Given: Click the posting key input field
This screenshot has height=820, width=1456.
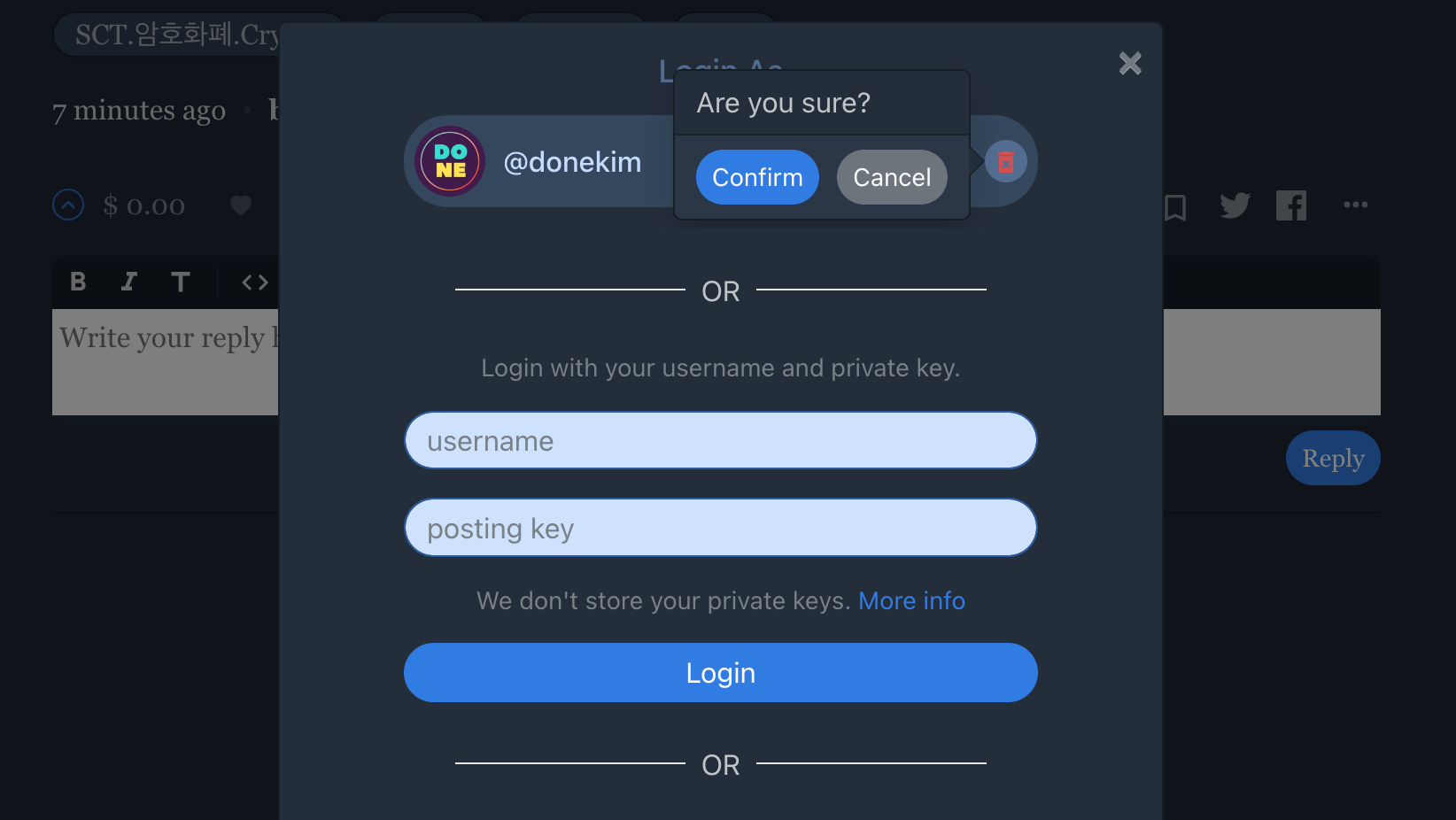Looking at the screenshot, I should (x=720, y=528).
